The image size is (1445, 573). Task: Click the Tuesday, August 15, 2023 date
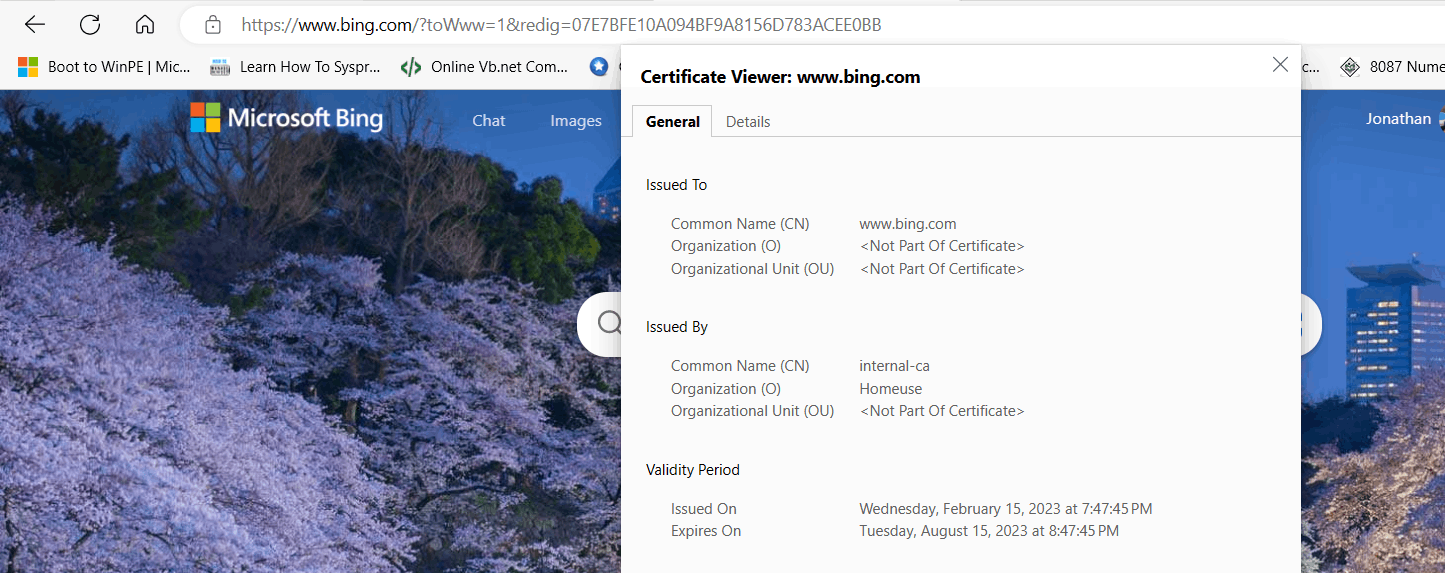click(989, 531)
